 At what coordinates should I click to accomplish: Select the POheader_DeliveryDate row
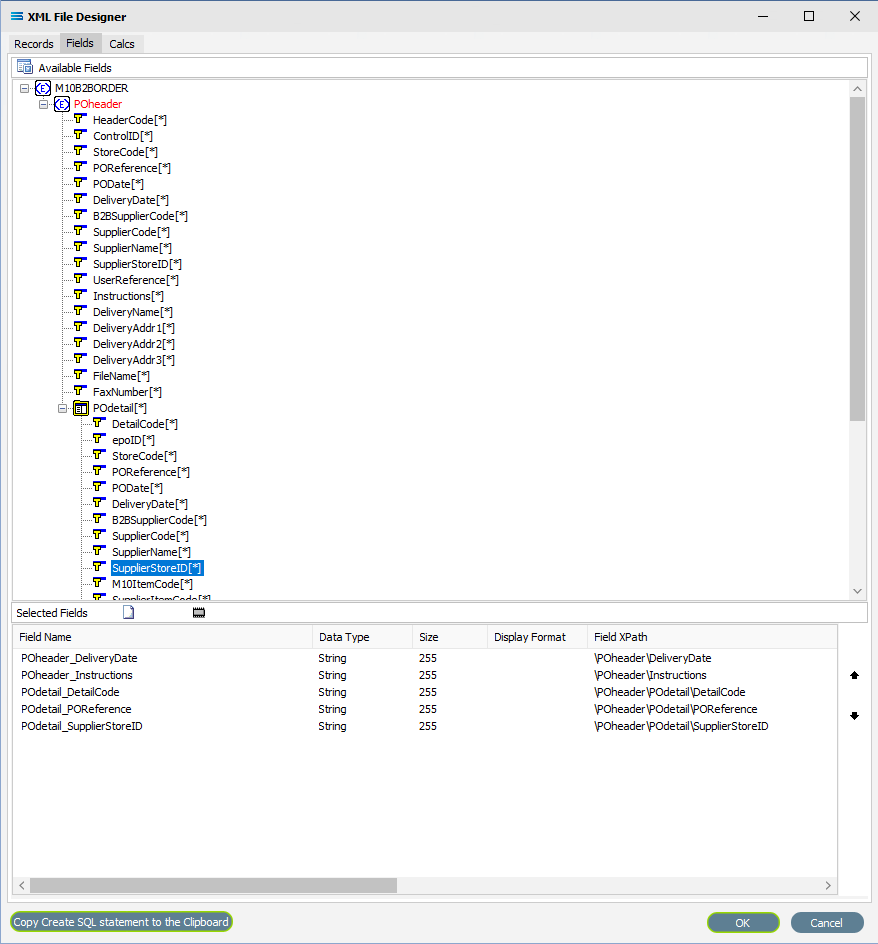[425, 658]
